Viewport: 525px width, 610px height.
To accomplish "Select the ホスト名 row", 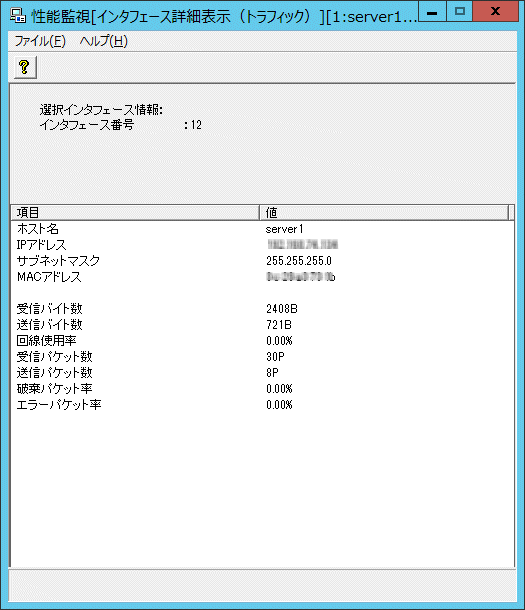I will (x=262, y=229).
